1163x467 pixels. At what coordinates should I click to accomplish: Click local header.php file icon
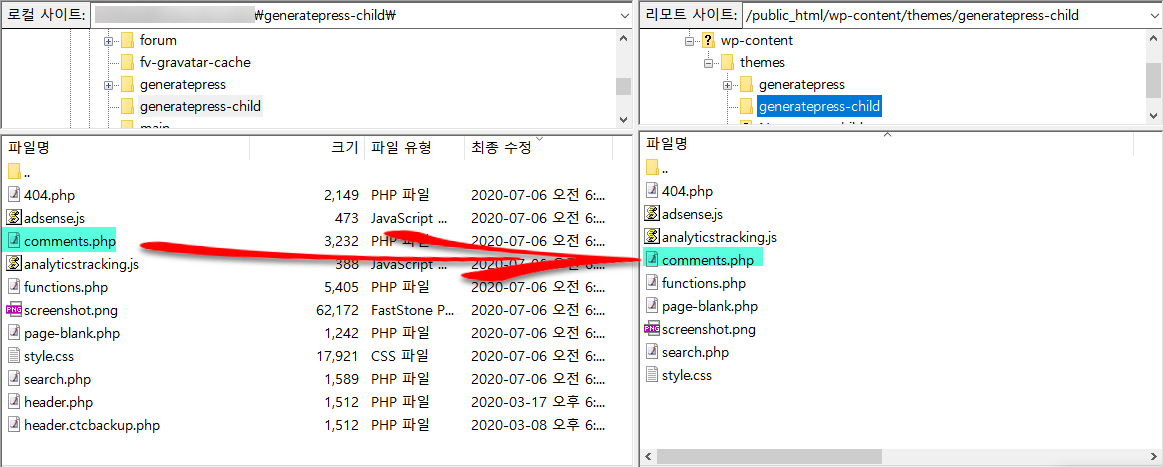[x=14, y=402]
